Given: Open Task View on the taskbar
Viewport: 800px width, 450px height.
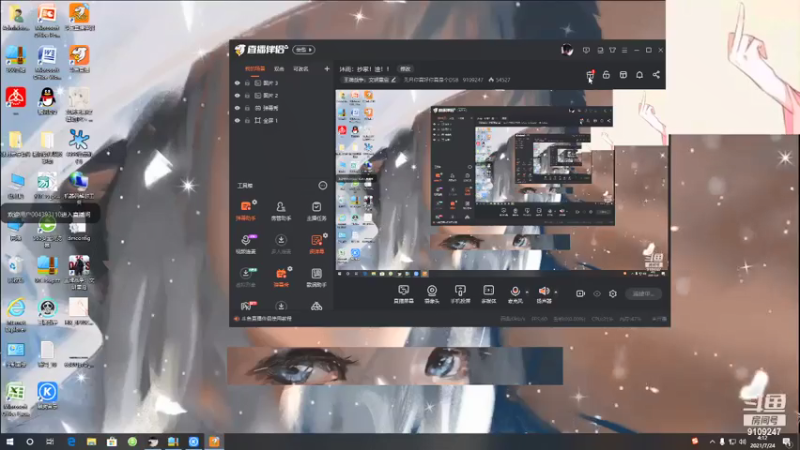Looking at the screenshot, I should (50, 441).
